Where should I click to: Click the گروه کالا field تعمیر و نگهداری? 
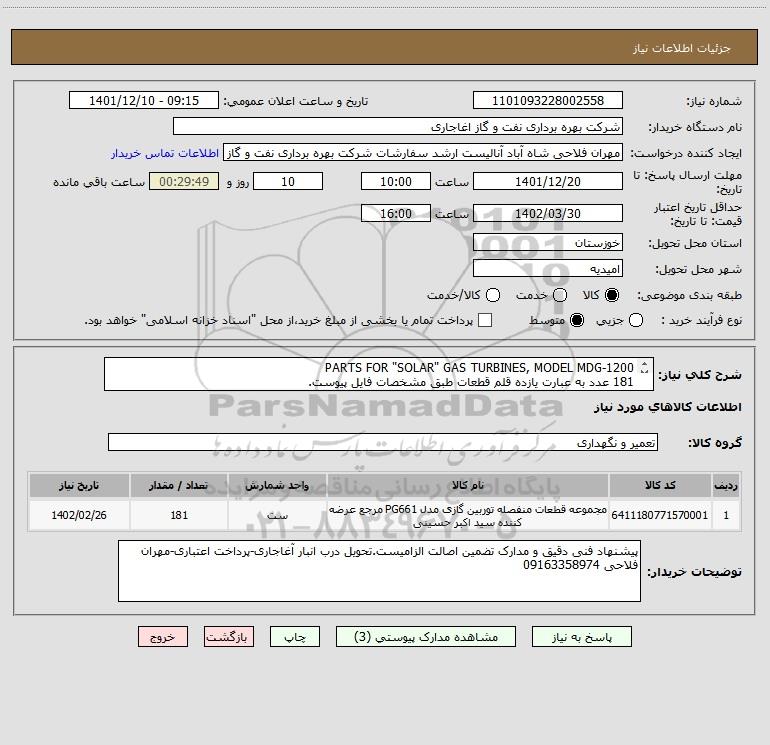383,442
